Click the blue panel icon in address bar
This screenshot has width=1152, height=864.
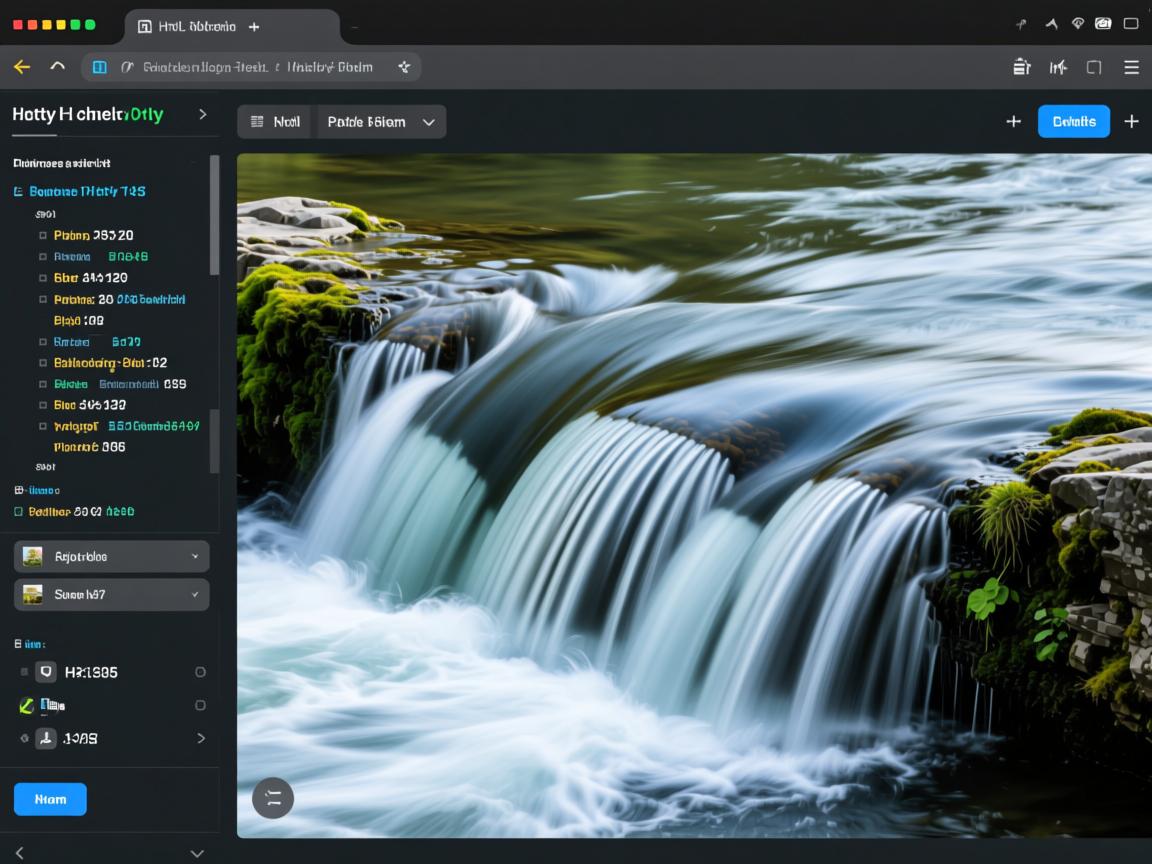99,67
